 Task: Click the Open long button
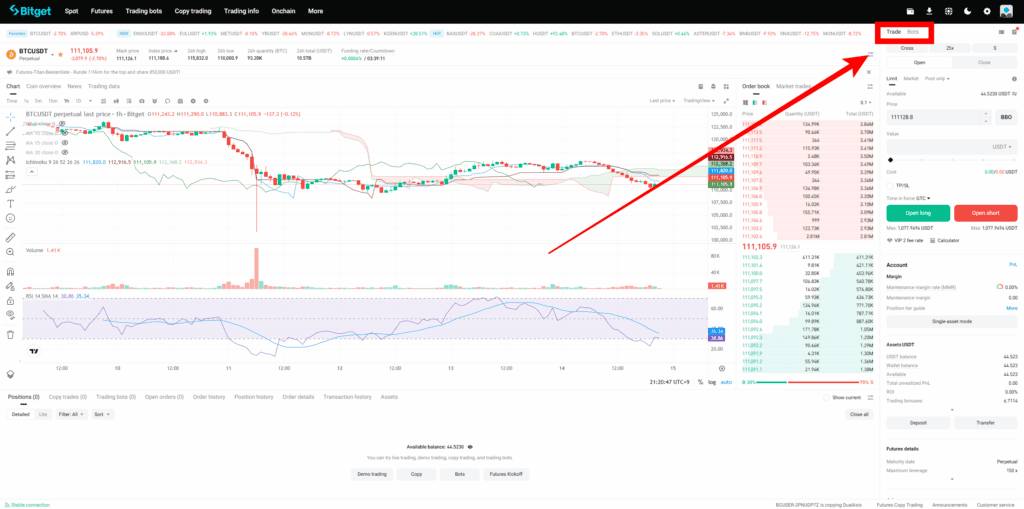pyautogui.click(x=918, y=213)
